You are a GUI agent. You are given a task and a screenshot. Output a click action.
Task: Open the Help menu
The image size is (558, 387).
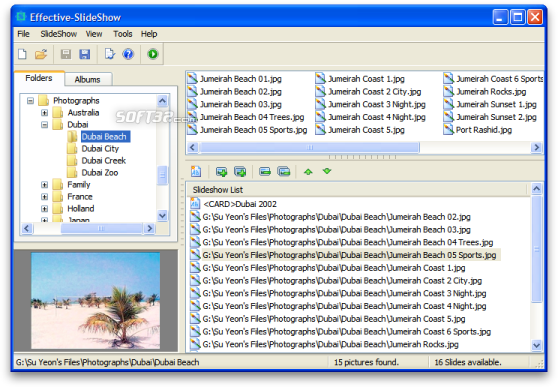149,34
